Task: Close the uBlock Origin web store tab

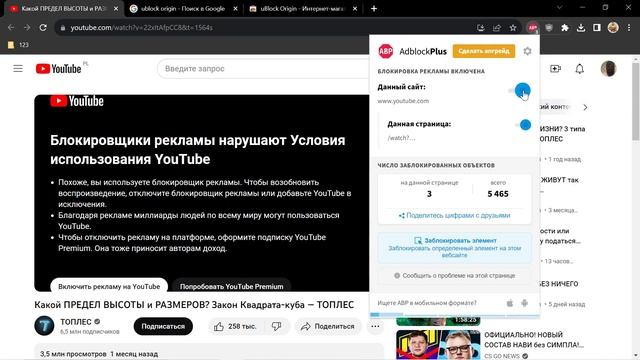Action: click(355, 9)
